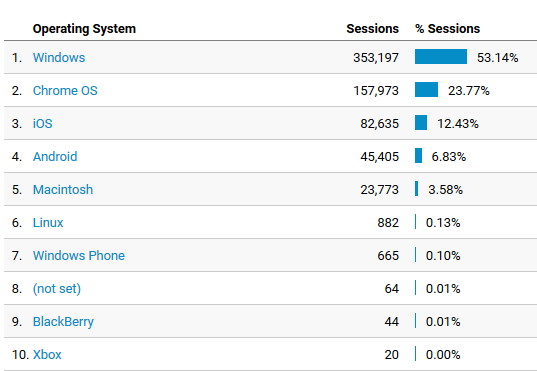Open the Macintosh link

tap(63, 189)
